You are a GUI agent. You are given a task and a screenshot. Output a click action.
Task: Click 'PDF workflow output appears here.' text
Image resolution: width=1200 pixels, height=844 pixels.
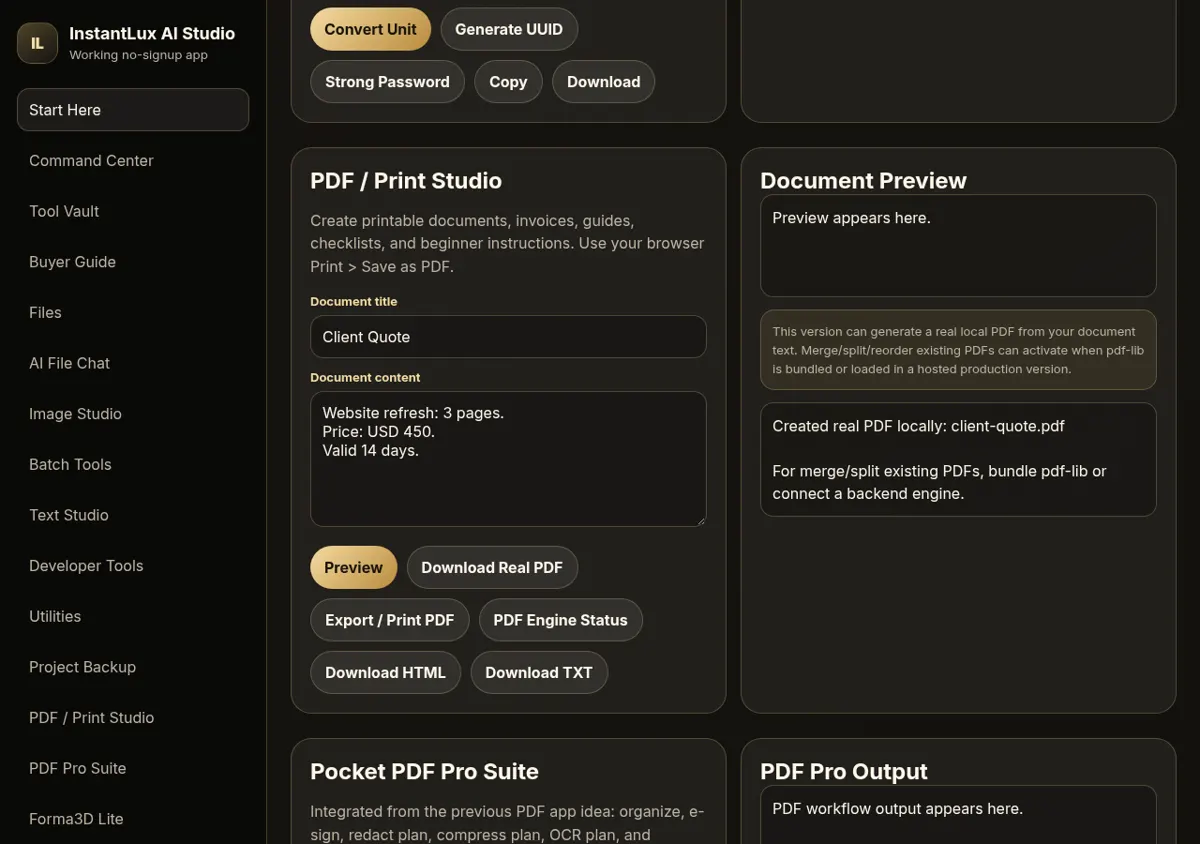pos(897,809)
